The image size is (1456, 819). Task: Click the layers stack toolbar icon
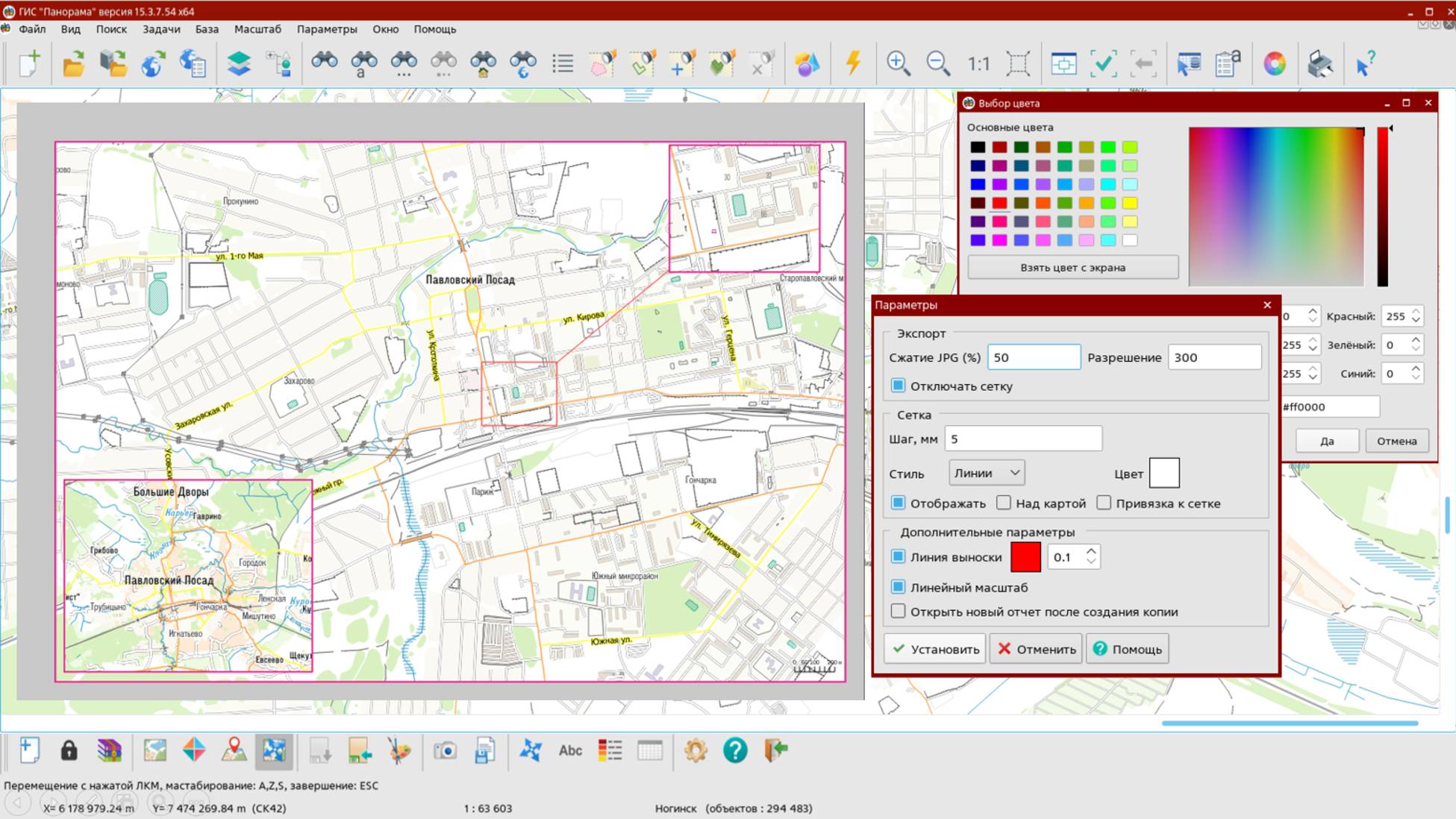click(x=239, y=63)
